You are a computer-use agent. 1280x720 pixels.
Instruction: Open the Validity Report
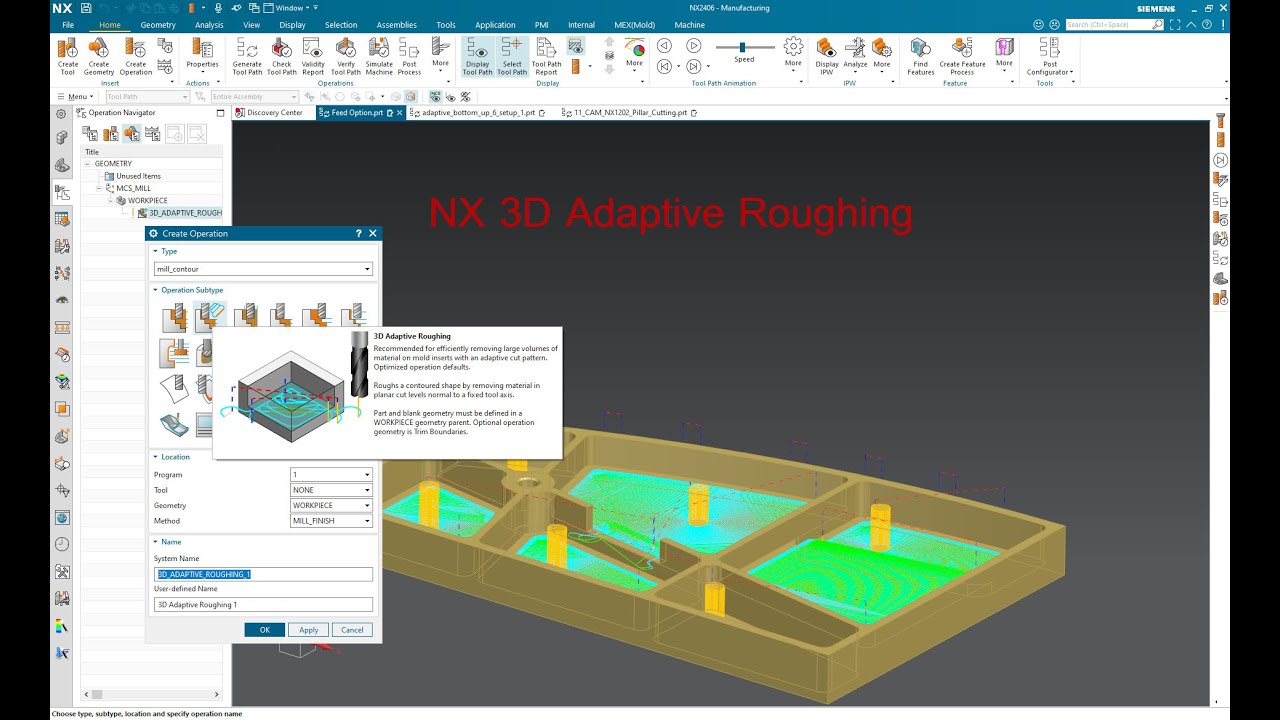pos(313,56)
